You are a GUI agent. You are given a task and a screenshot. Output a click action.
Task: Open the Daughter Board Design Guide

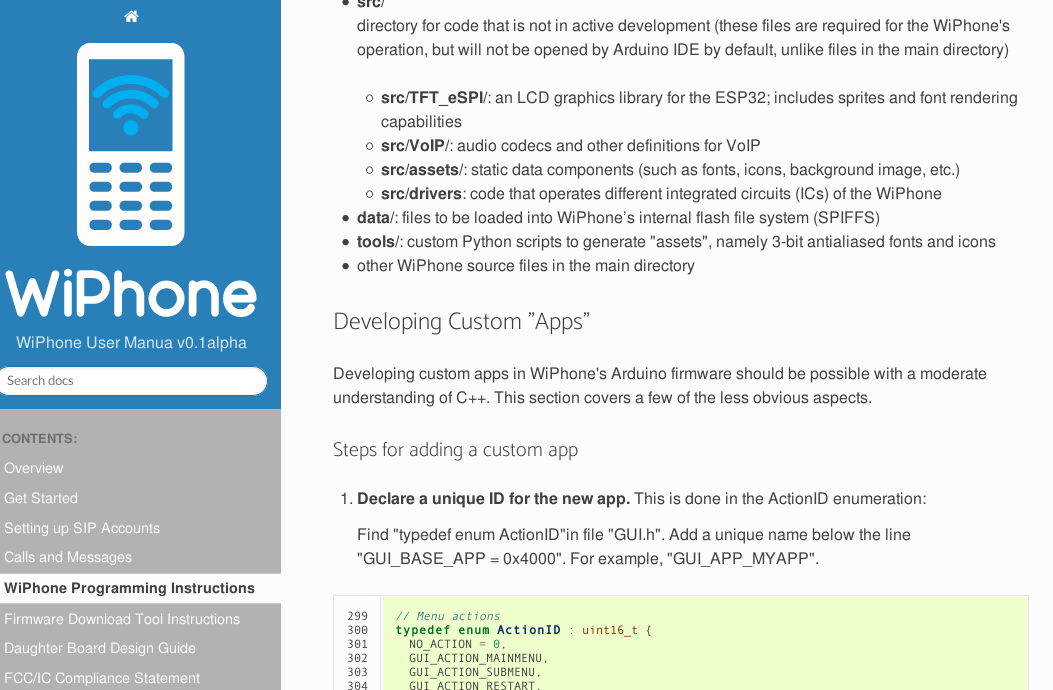pos(100,648)
